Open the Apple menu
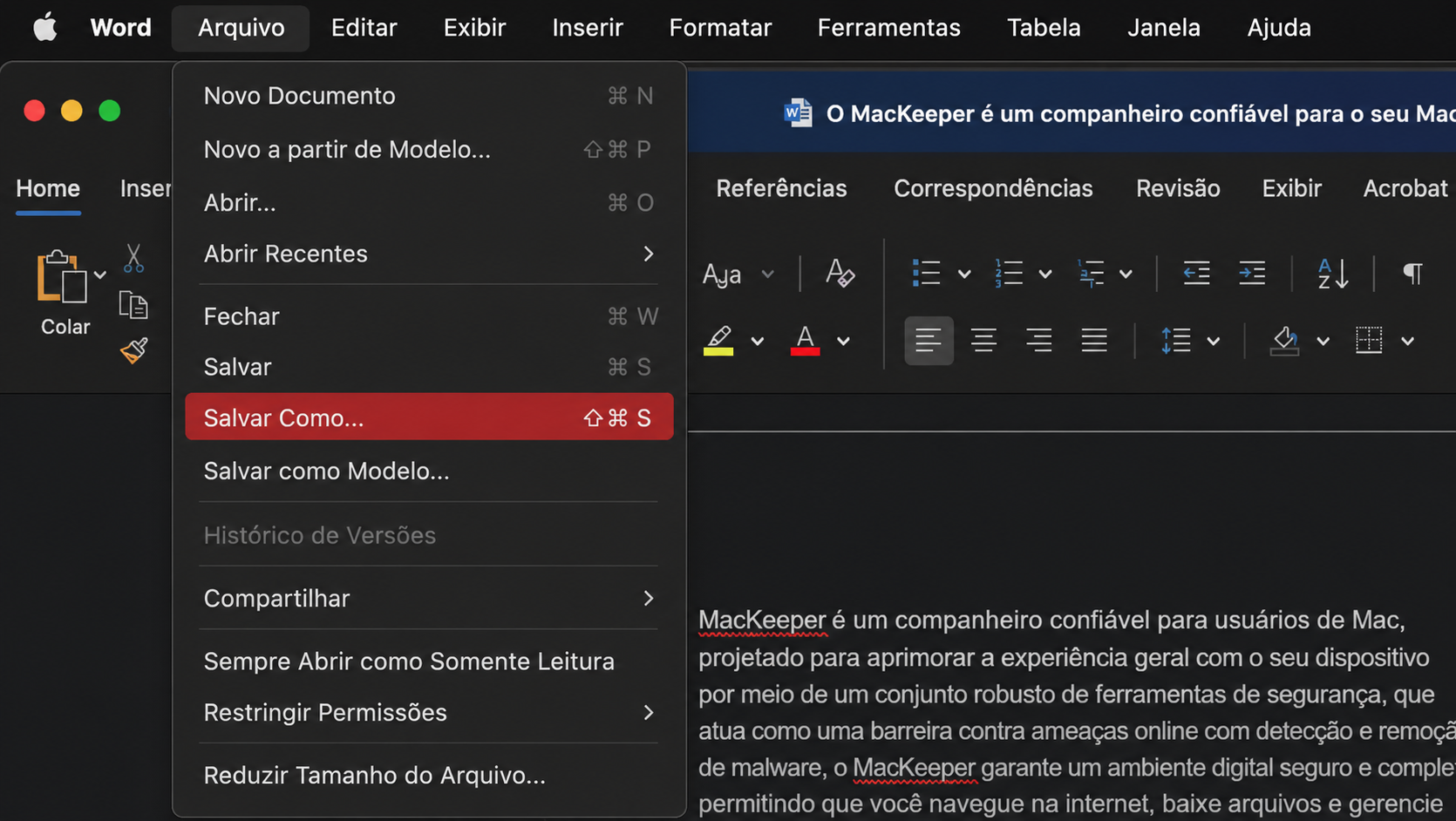The height and width of the screenshot is (821, 1456). (x=45, y=27)
